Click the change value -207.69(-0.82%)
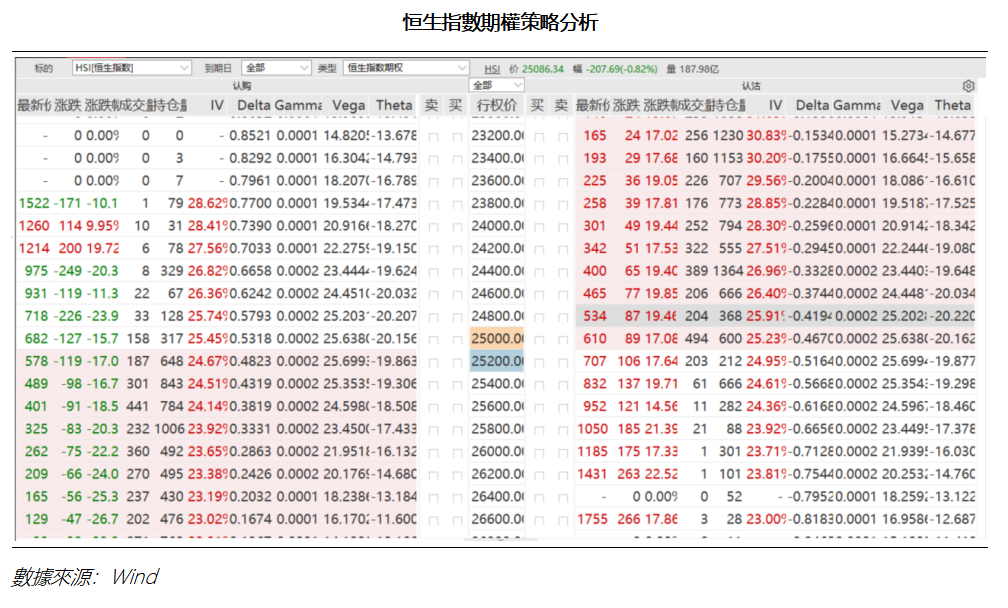Viewport: 1008px width, 608px height. [x=622, y=69]
